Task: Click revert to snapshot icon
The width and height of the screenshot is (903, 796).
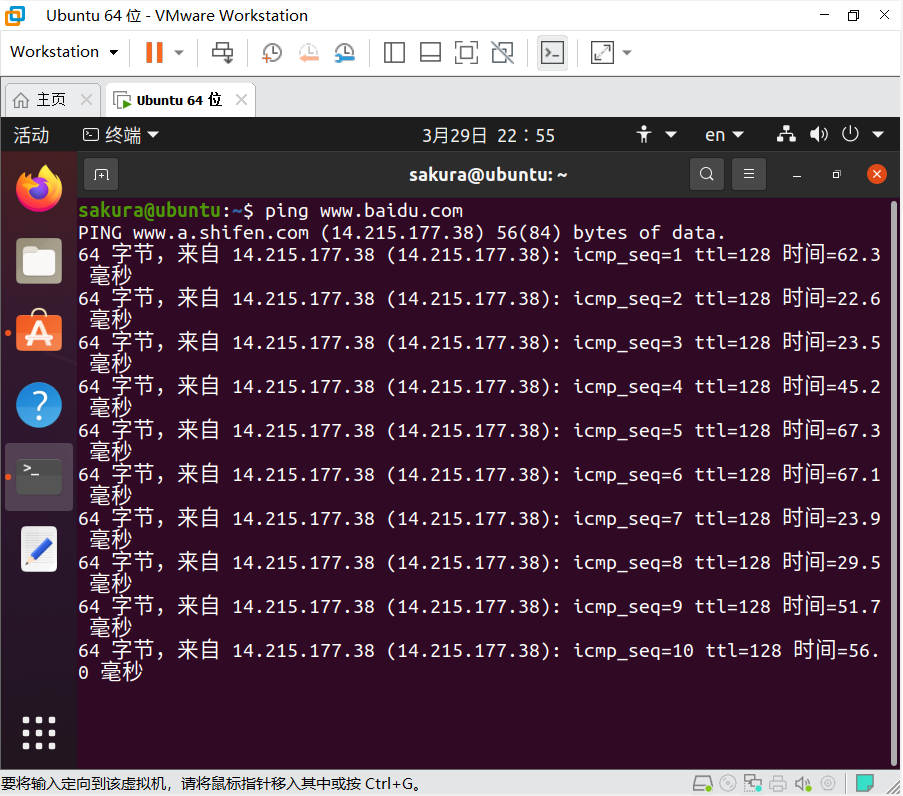Action: [x=308, y=52]
